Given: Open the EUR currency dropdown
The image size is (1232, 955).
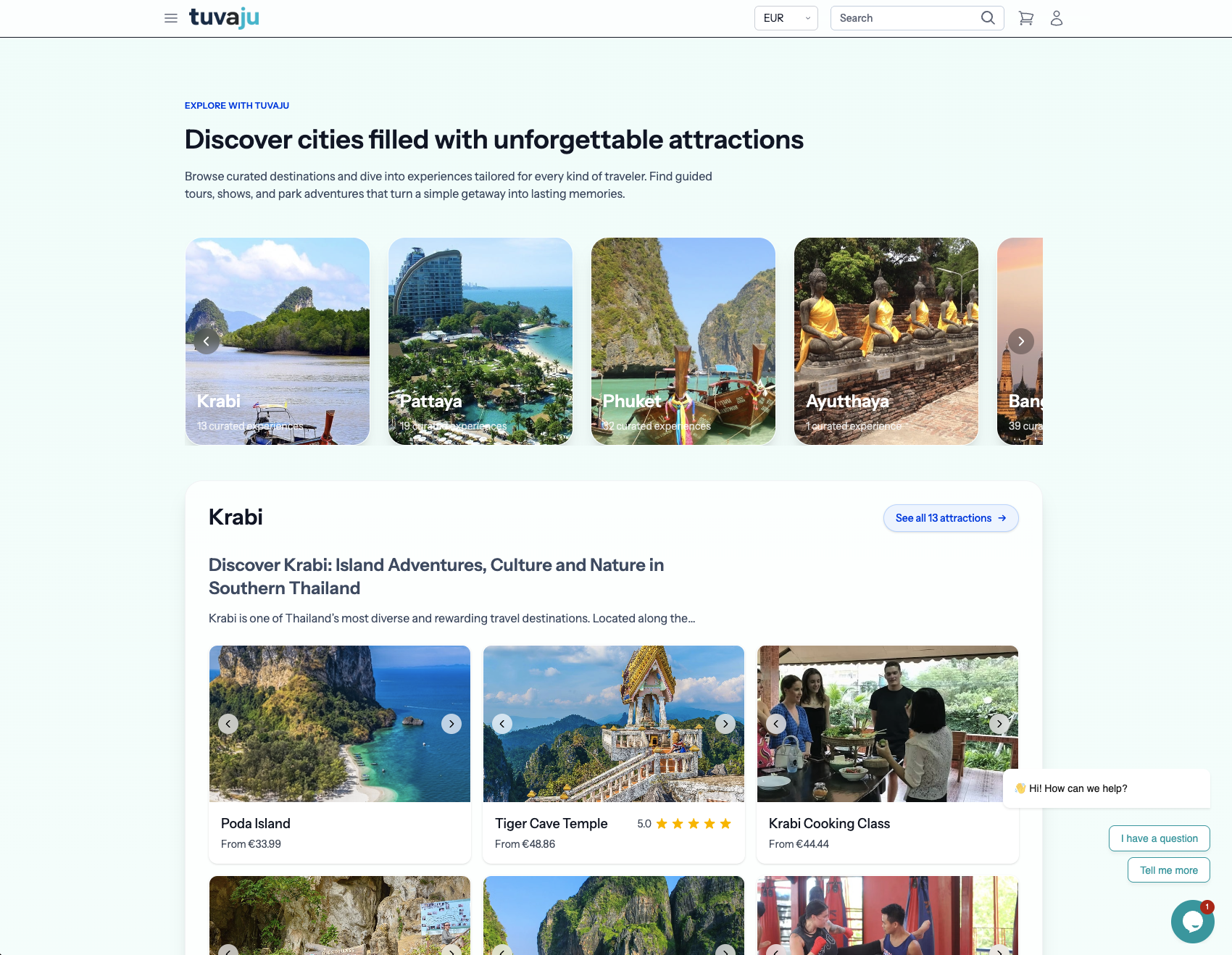Looking at the screenshot, I should tap(786, 18).
